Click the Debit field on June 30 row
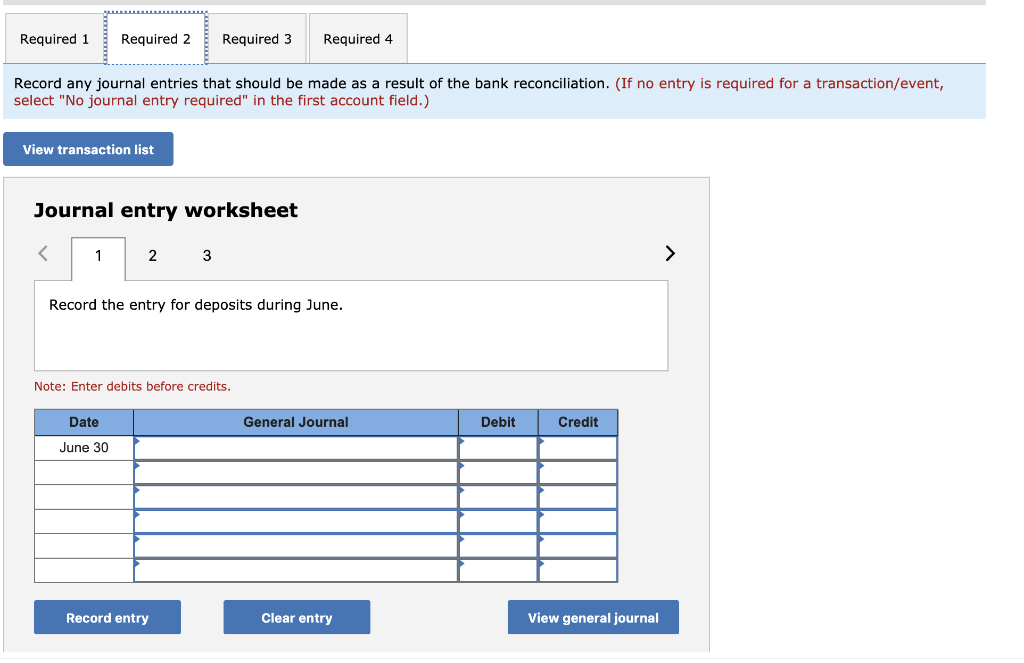The height and width of the screenshot is (663, 1024). (498, 448)
